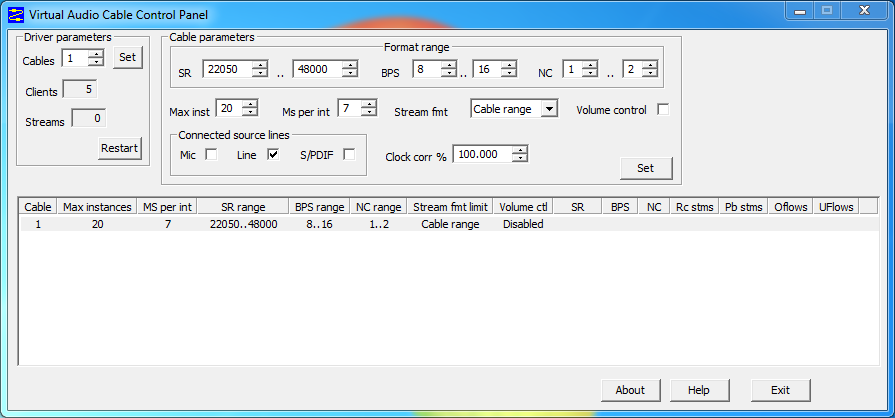
Task: Increase Ms per int spinner
Action: (370, 104)
